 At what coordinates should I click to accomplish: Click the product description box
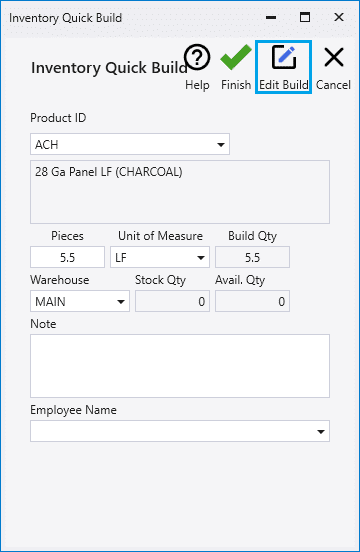(180, 192)
